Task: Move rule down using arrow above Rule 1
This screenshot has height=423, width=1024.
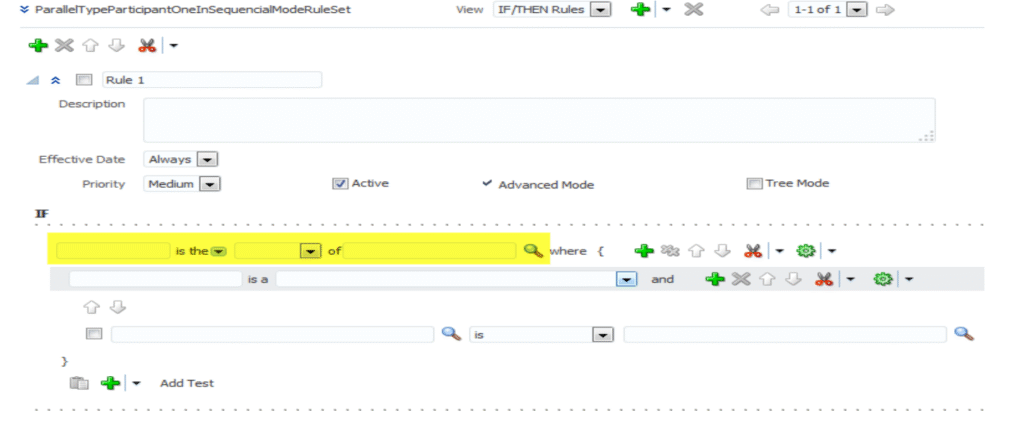Action: coord(116,46)
